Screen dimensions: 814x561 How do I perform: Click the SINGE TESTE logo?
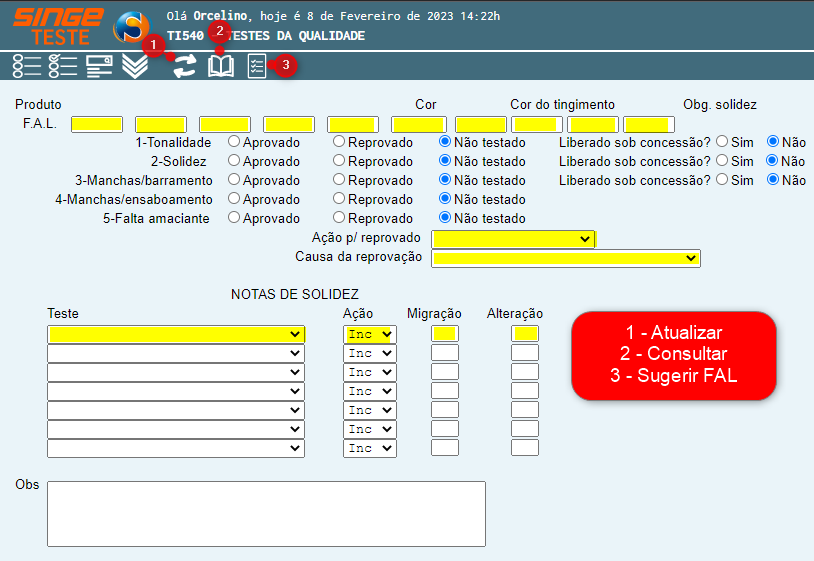click(x=57, y=26)
